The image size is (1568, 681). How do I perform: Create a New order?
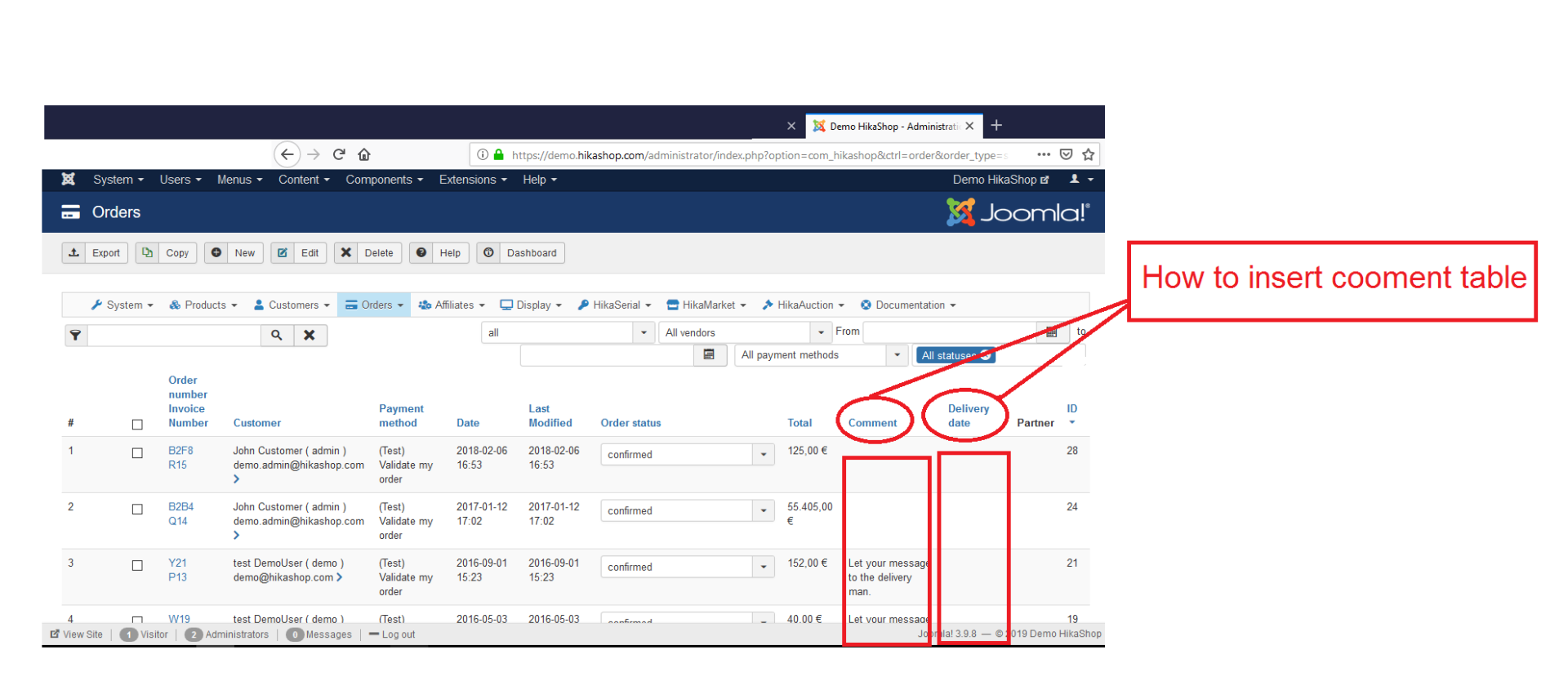(234, 253)
